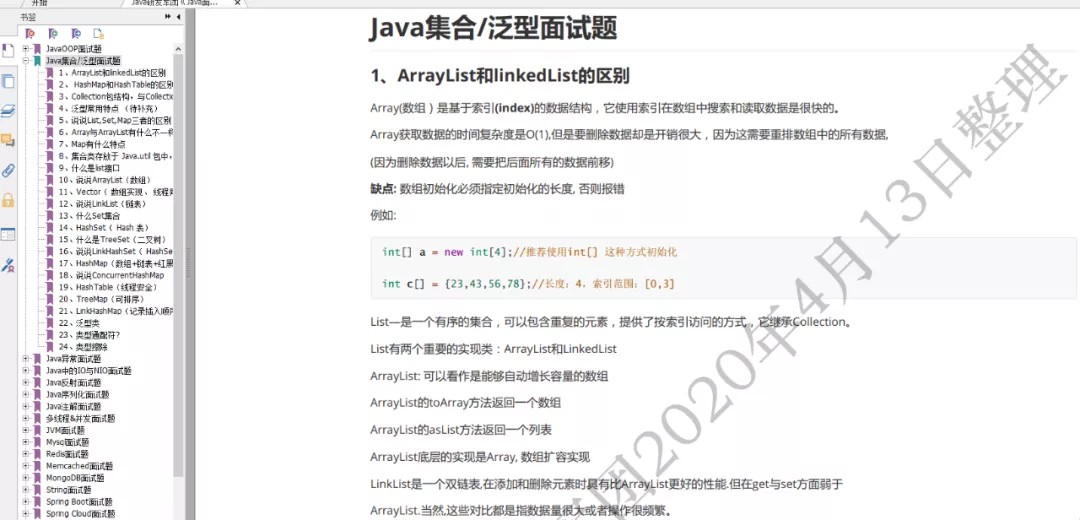Expand the Java异常面试题 bookmark node
The height and width of the screenshot is (520, 1080).
pos(25,359)
